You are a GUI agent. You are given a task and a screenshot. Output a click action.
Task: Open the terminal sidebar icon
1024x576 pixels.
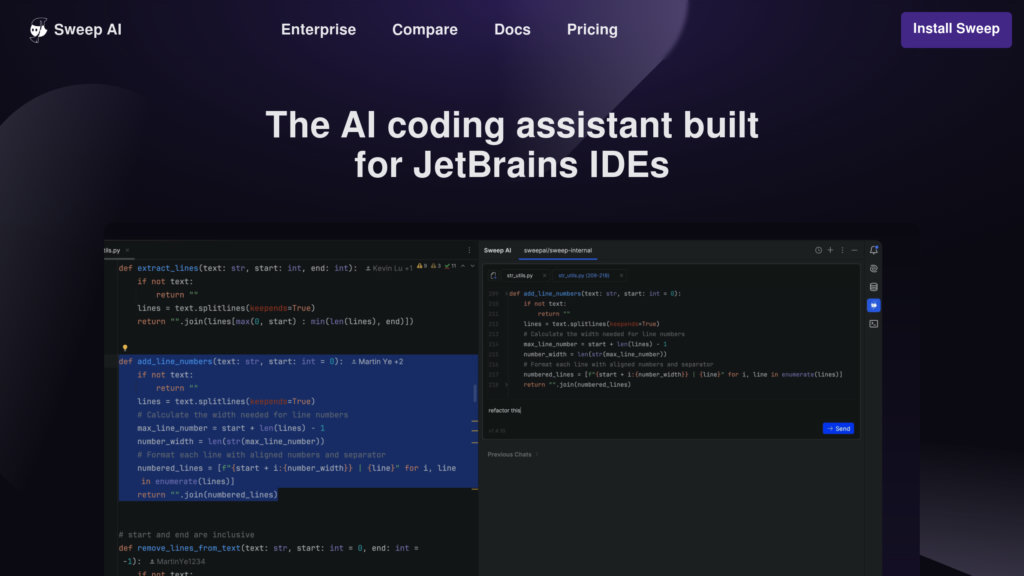click(873, 324)
